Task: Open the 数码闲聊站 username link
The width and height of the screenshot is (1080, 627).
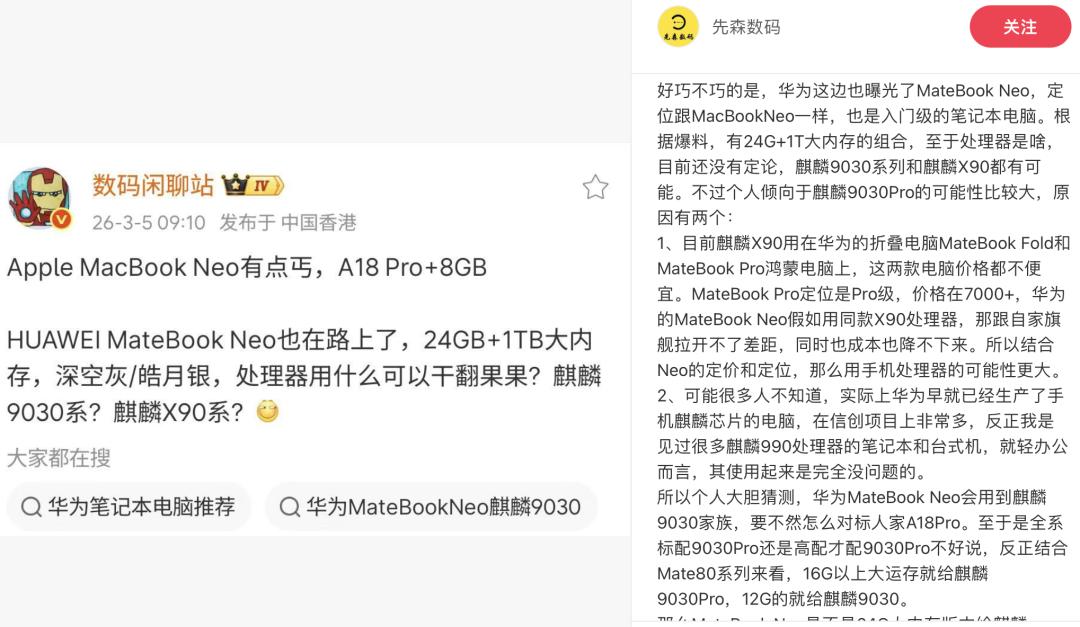Action: point(153,185)
